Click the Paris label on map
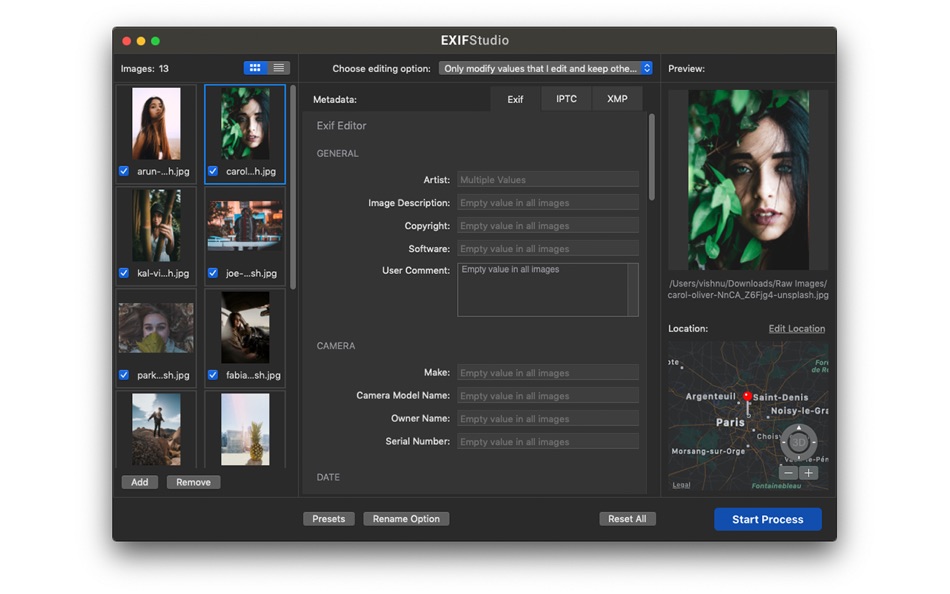Viewport: 950px width, 594px height. point(730,422)
